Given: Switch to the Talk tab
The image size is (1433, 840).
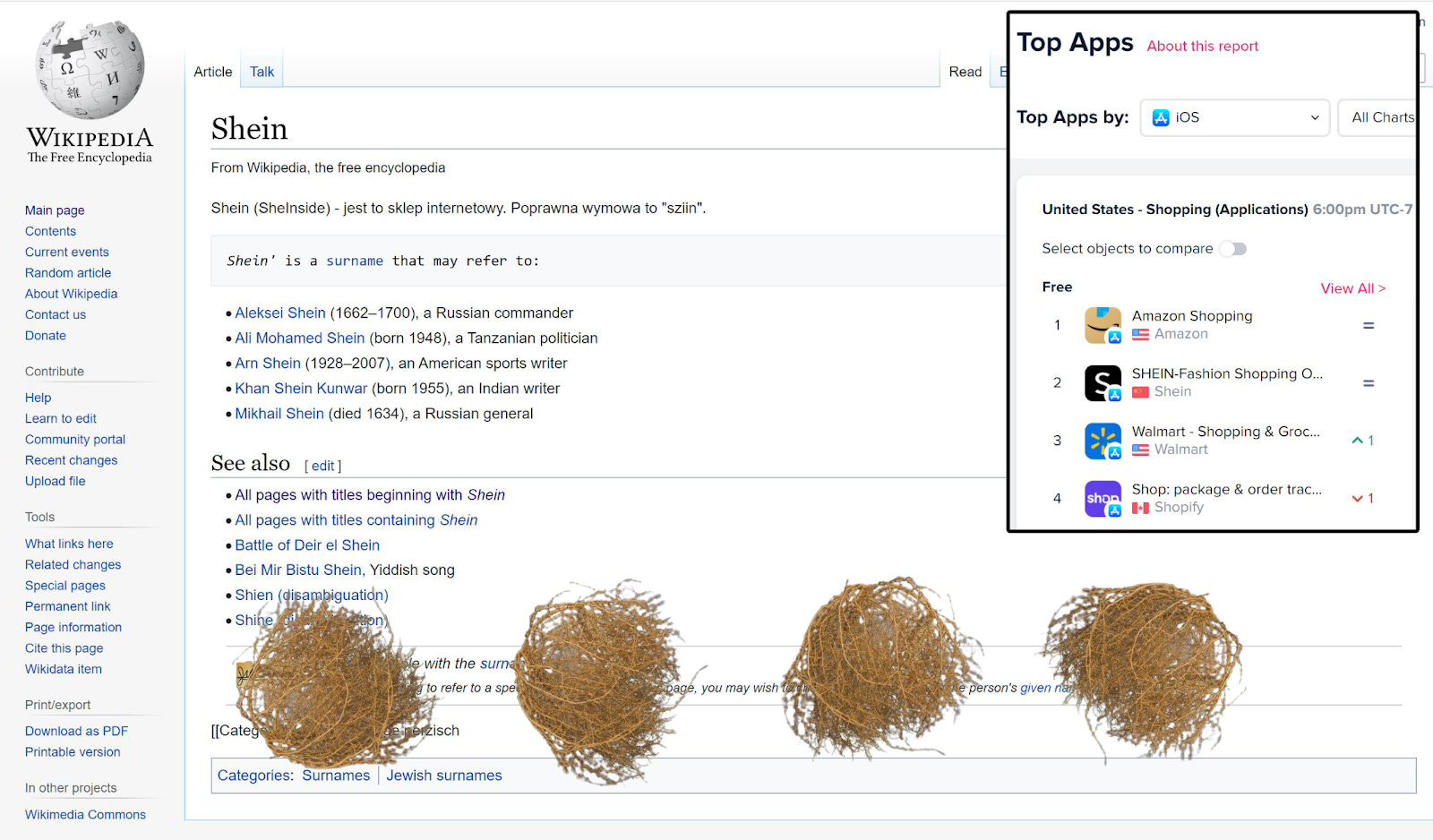Looking at the screenshot, I should pyautogui.click(x=262, y=72).
